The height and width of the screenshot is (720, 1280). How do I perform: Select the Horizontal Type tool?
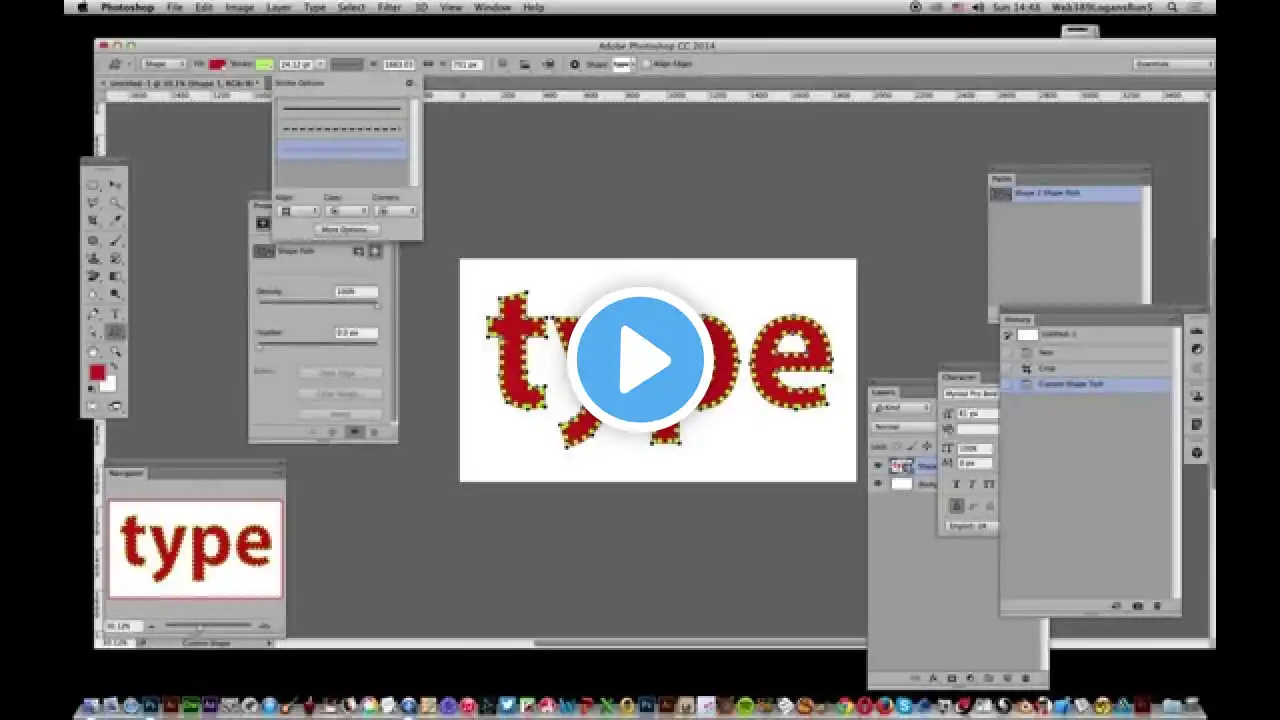(x=115, y=313)
